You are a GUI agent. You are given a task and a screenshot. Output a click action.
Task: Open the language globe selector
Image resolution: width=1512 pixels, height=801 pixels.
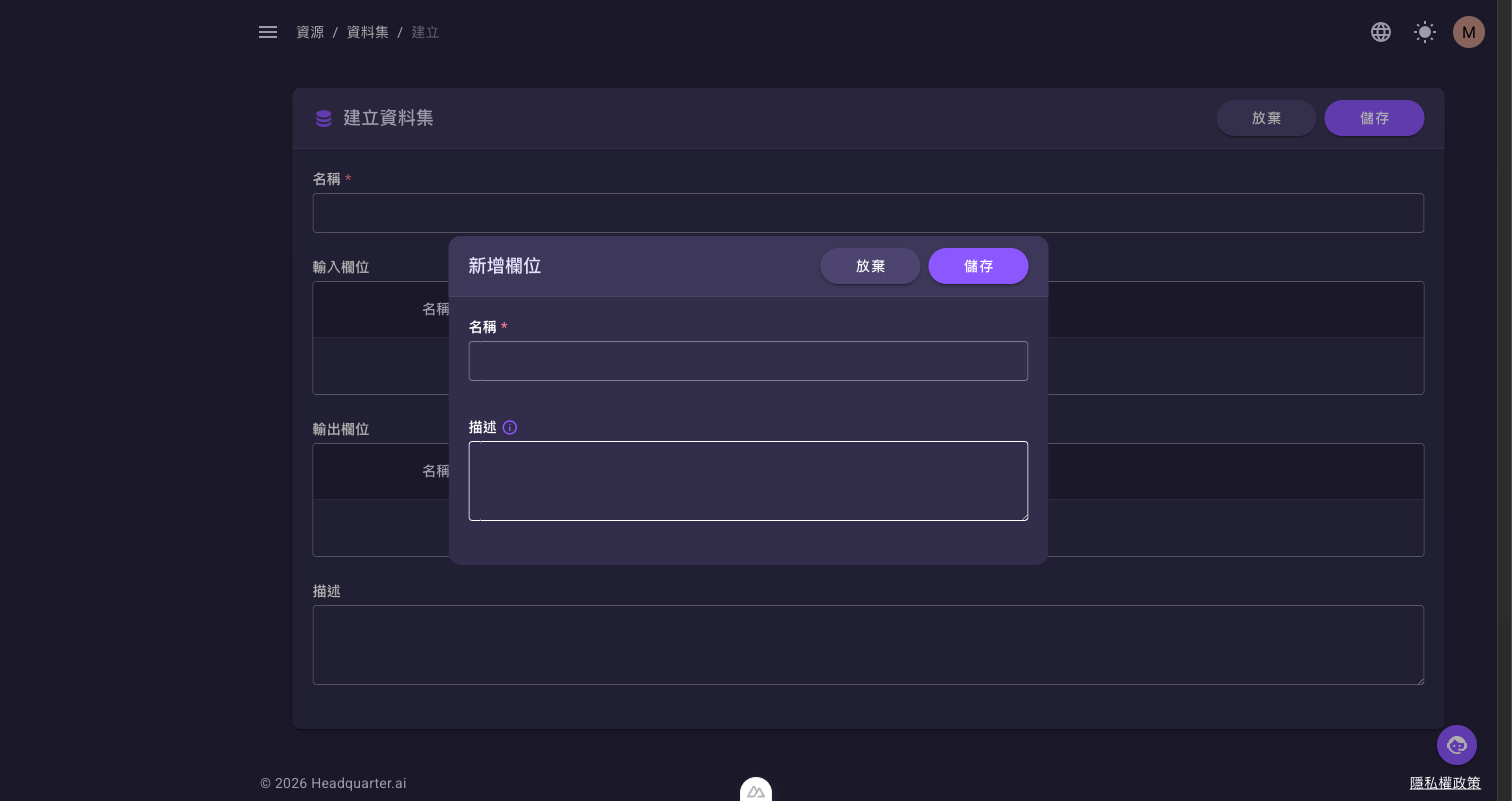tap(1381, 32)
